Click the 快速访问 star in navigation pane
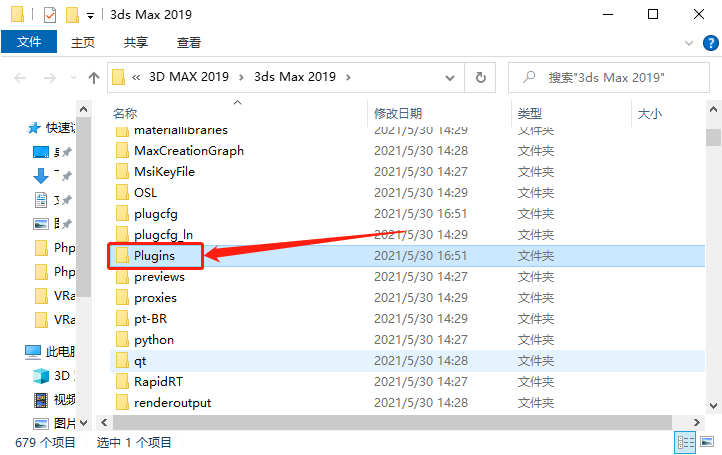Screen dimensions: 722x455 34,128
